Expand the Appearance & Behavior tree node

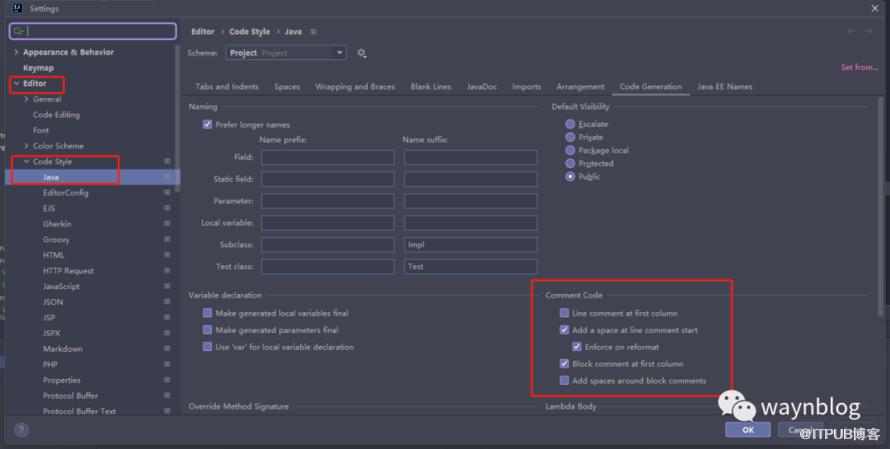16,52
